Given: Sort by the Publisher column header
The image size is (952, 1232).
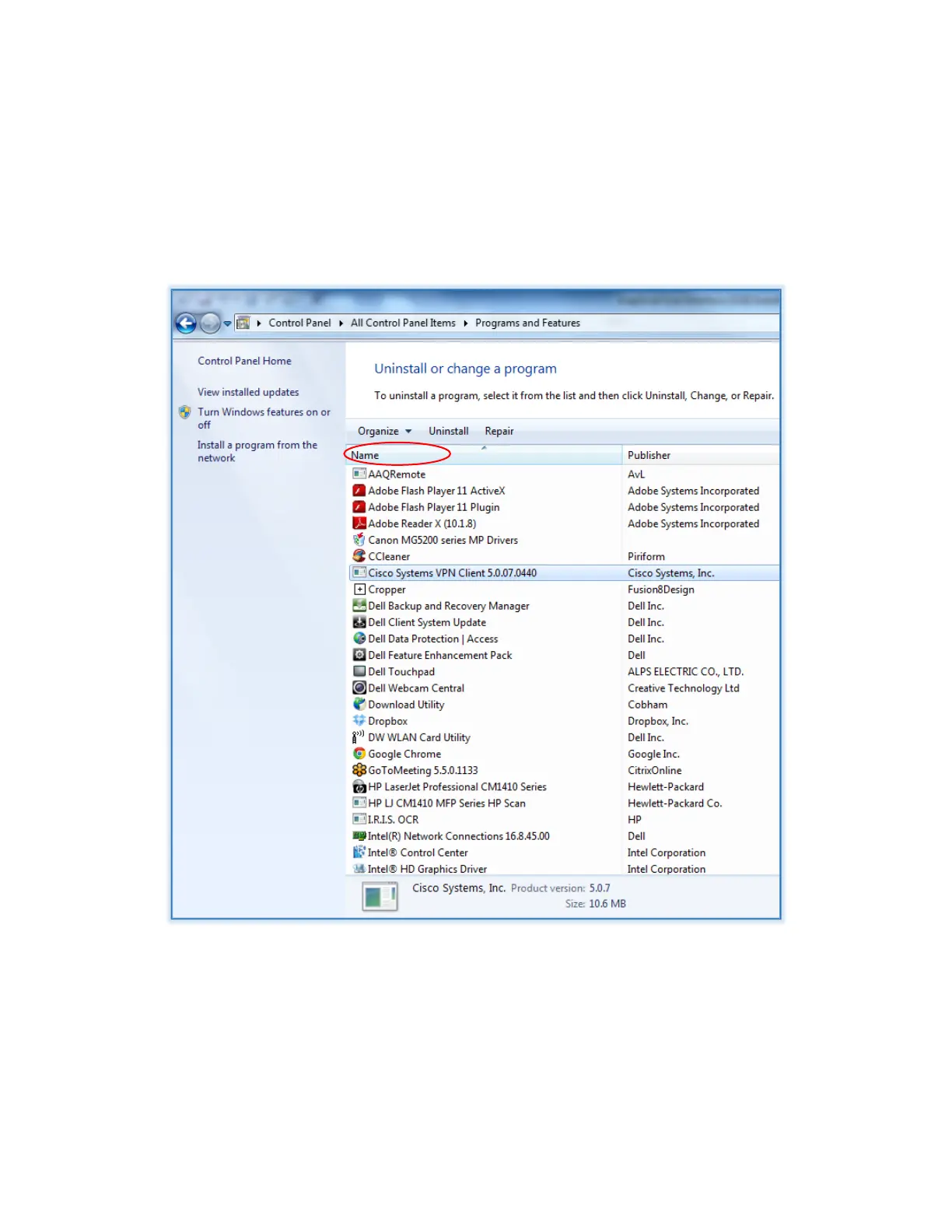Looking at the screenshot, I should click(700, 455).
